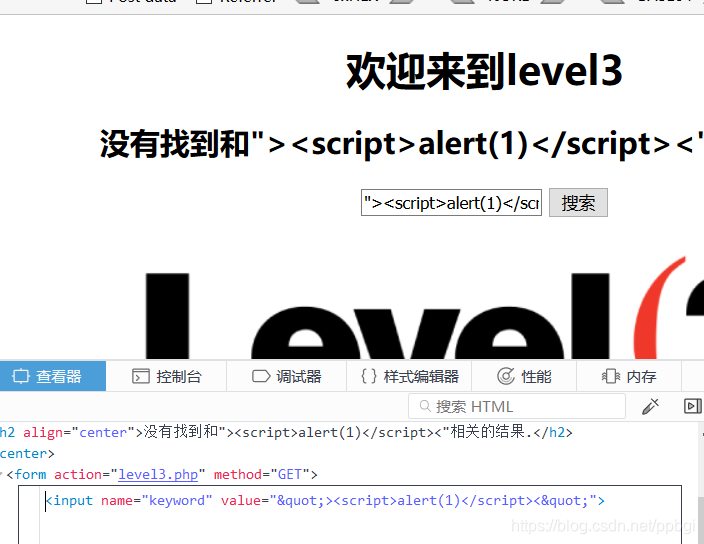The image size is (704, 544).
Task: Click the 查看器 tab's inspector icon
Action: click(21, 376)
